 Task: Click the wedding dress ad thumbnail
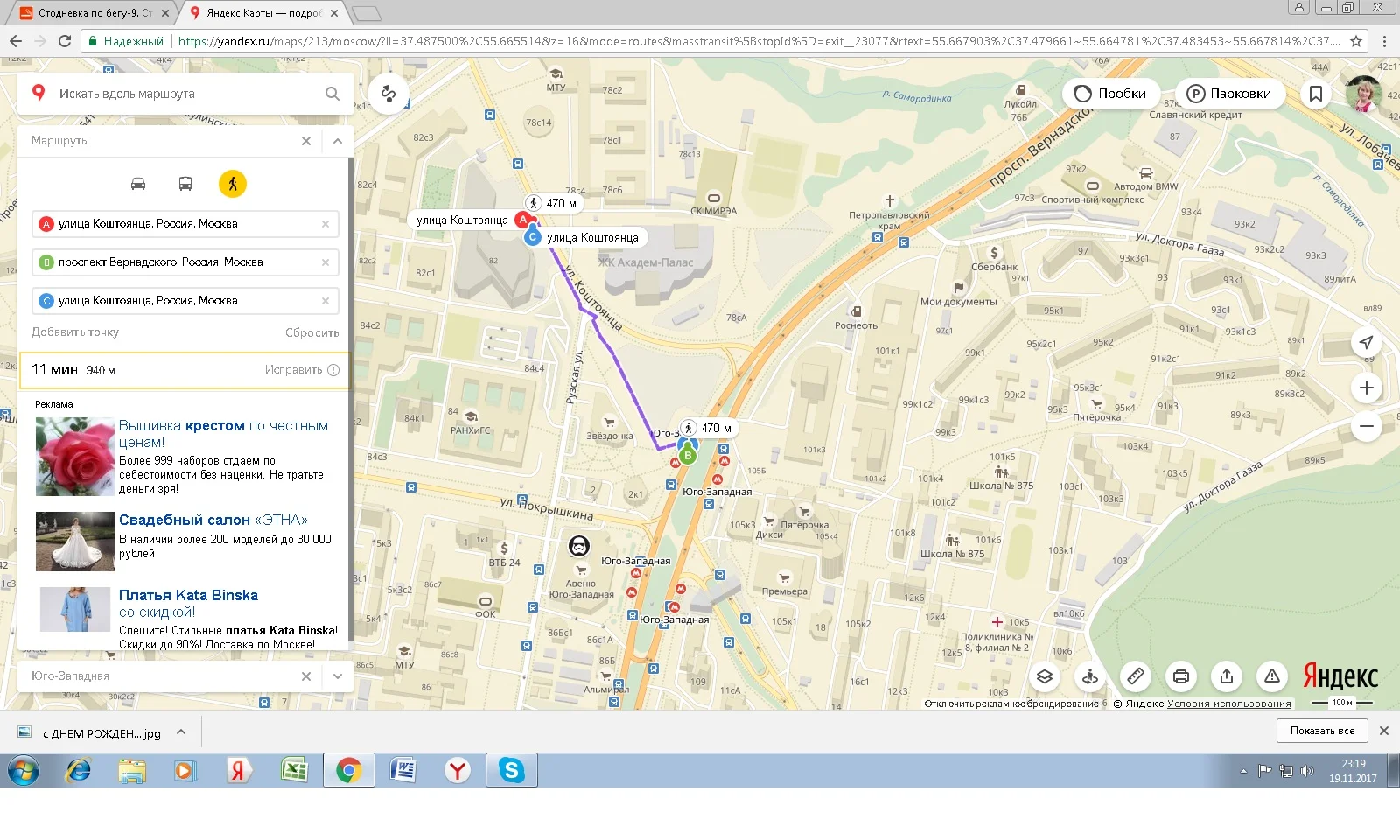pos(75,542)
